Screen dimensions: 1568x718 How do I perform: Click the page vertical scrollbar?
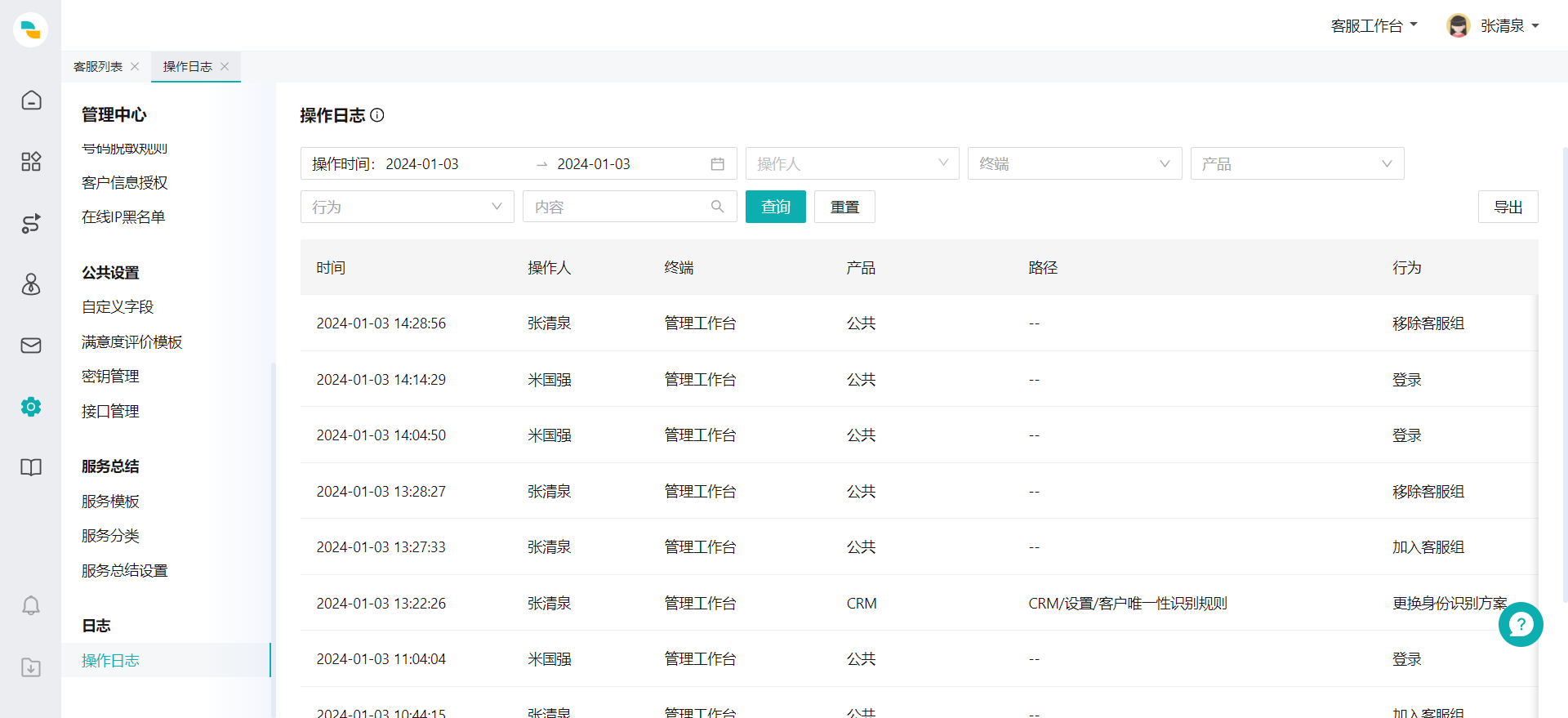point(1565,375)
